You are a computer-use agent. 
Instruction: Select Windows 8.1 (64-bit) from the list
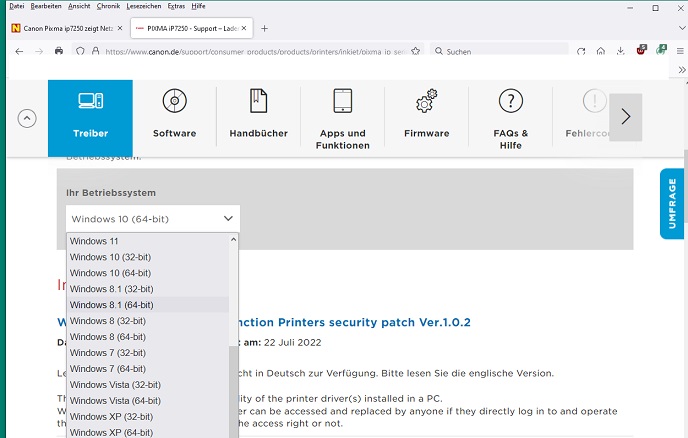(111, 304)
